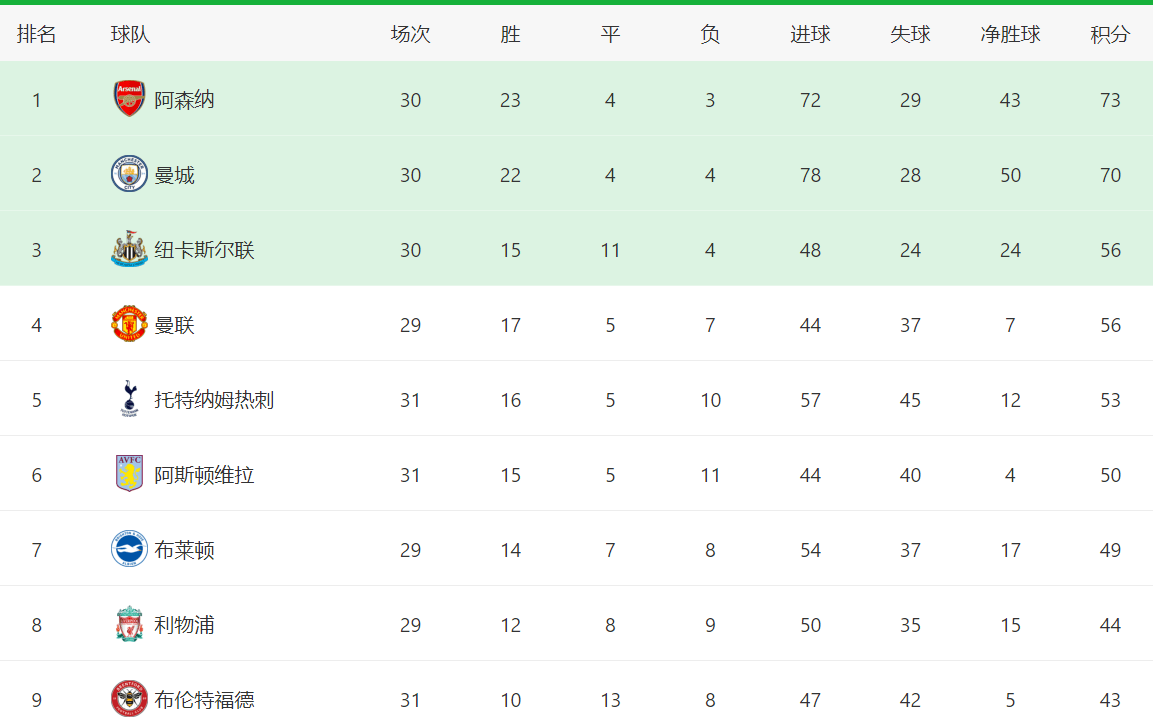Open the 曼城 team link

click(x=174, y=175)
